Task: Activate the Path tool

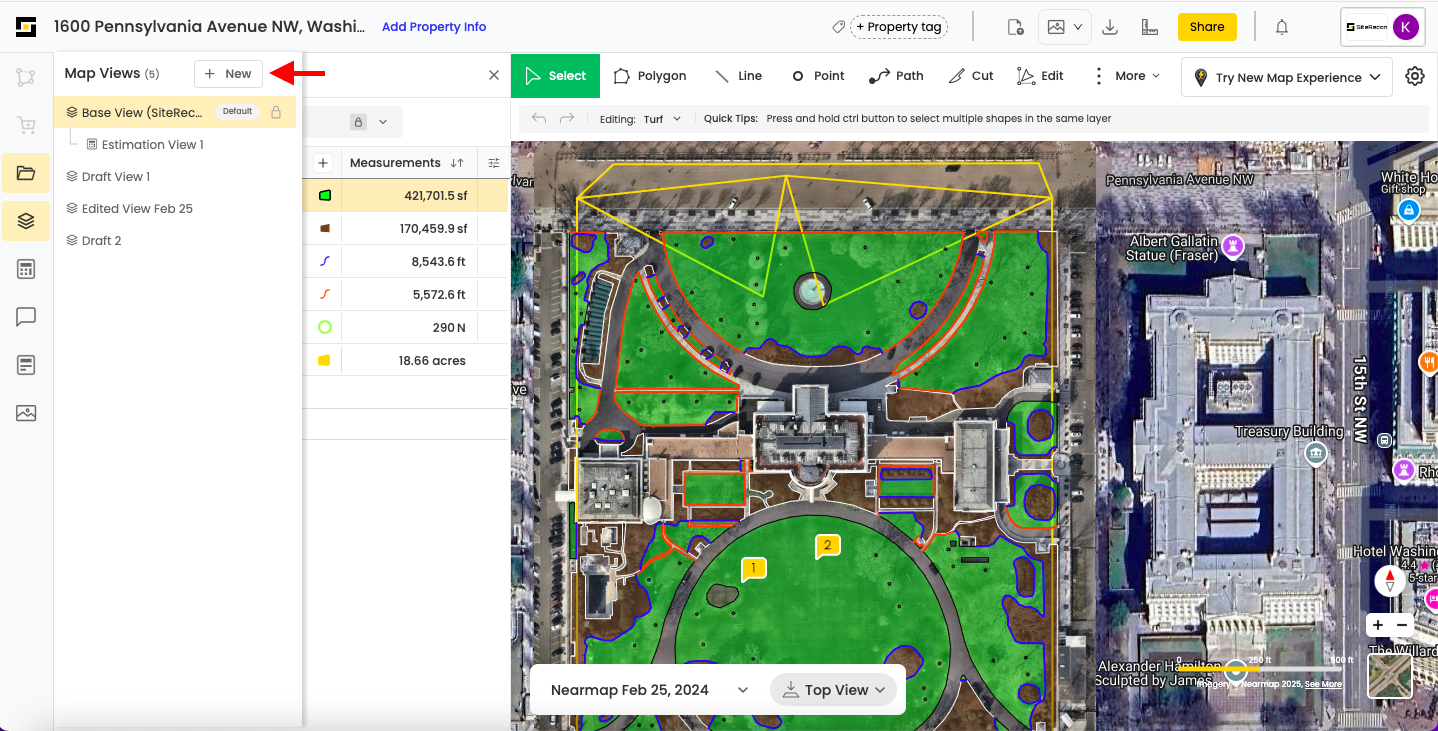Action: point(896,76)
